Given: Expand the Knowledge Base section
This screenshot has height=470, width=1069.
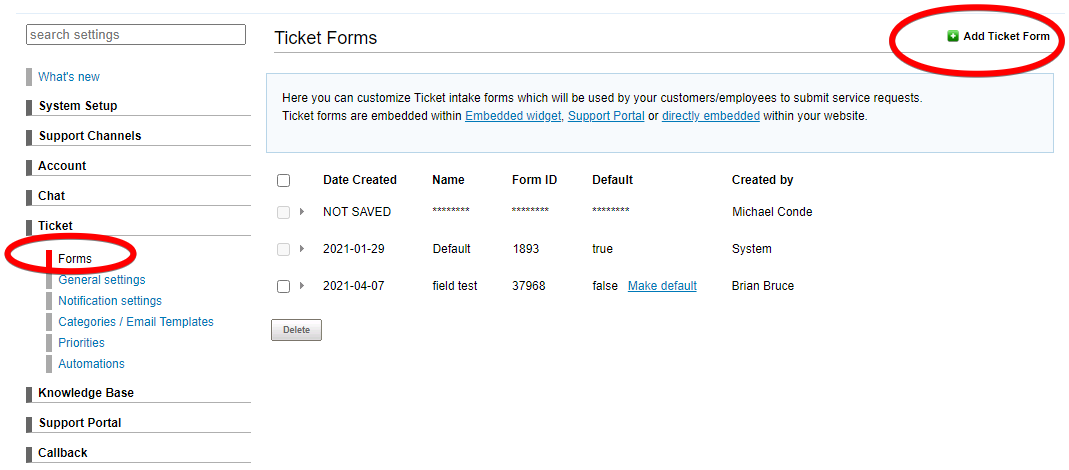Looking at the screenshot, I should pos(86,393).
